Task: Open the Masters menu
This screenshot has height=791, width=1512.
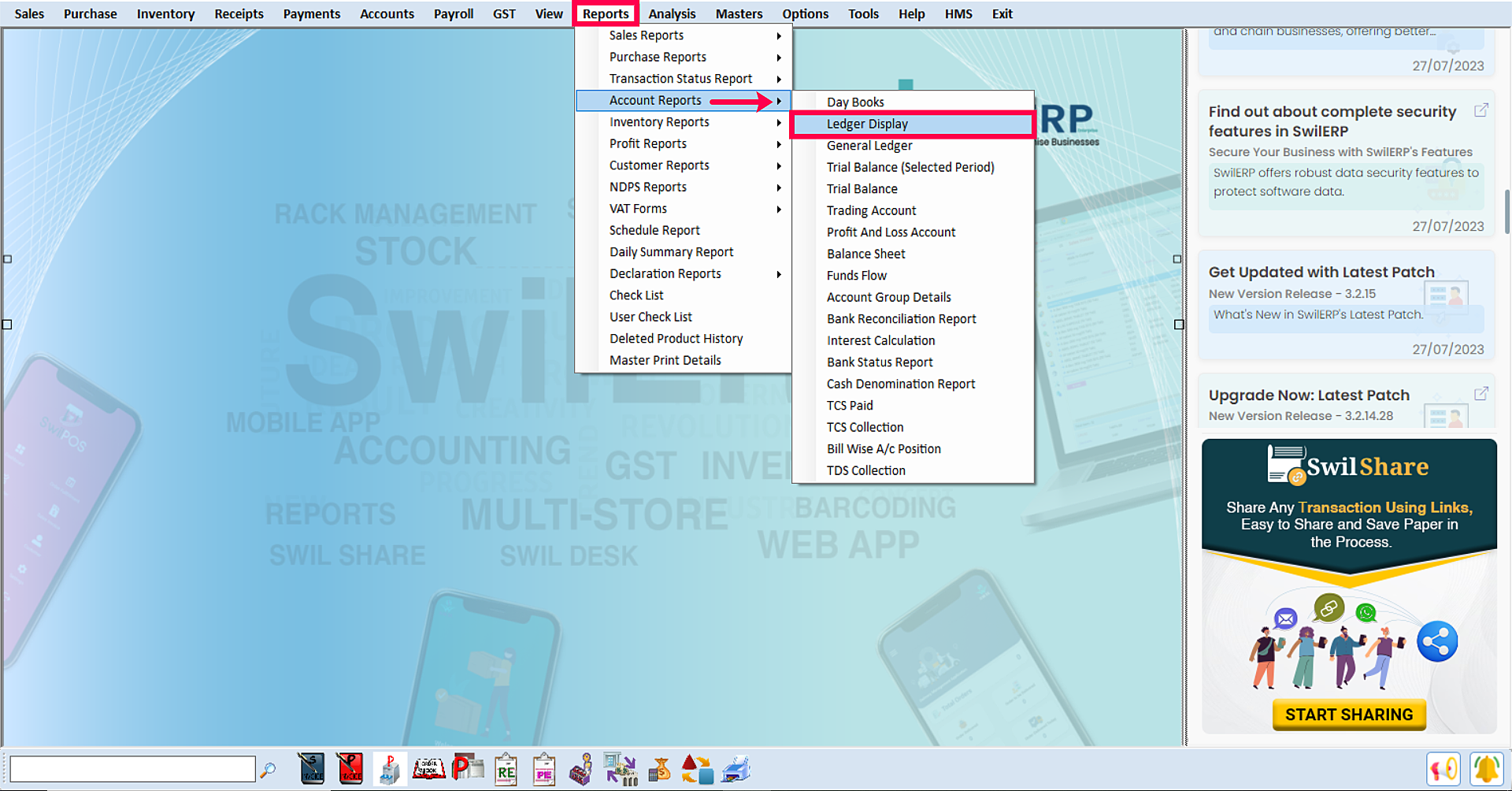Action: tap(739, 13)
